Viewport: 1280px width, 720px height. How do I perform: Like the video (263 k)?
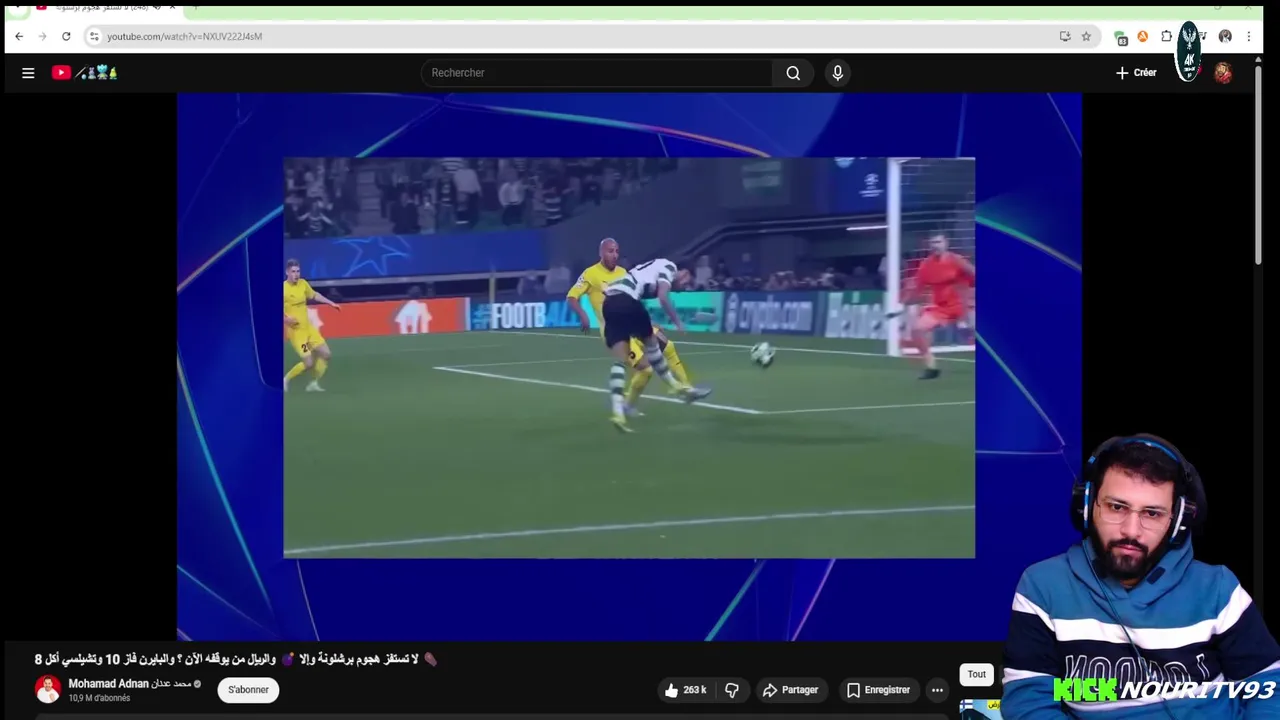click(x=685, y=690)
